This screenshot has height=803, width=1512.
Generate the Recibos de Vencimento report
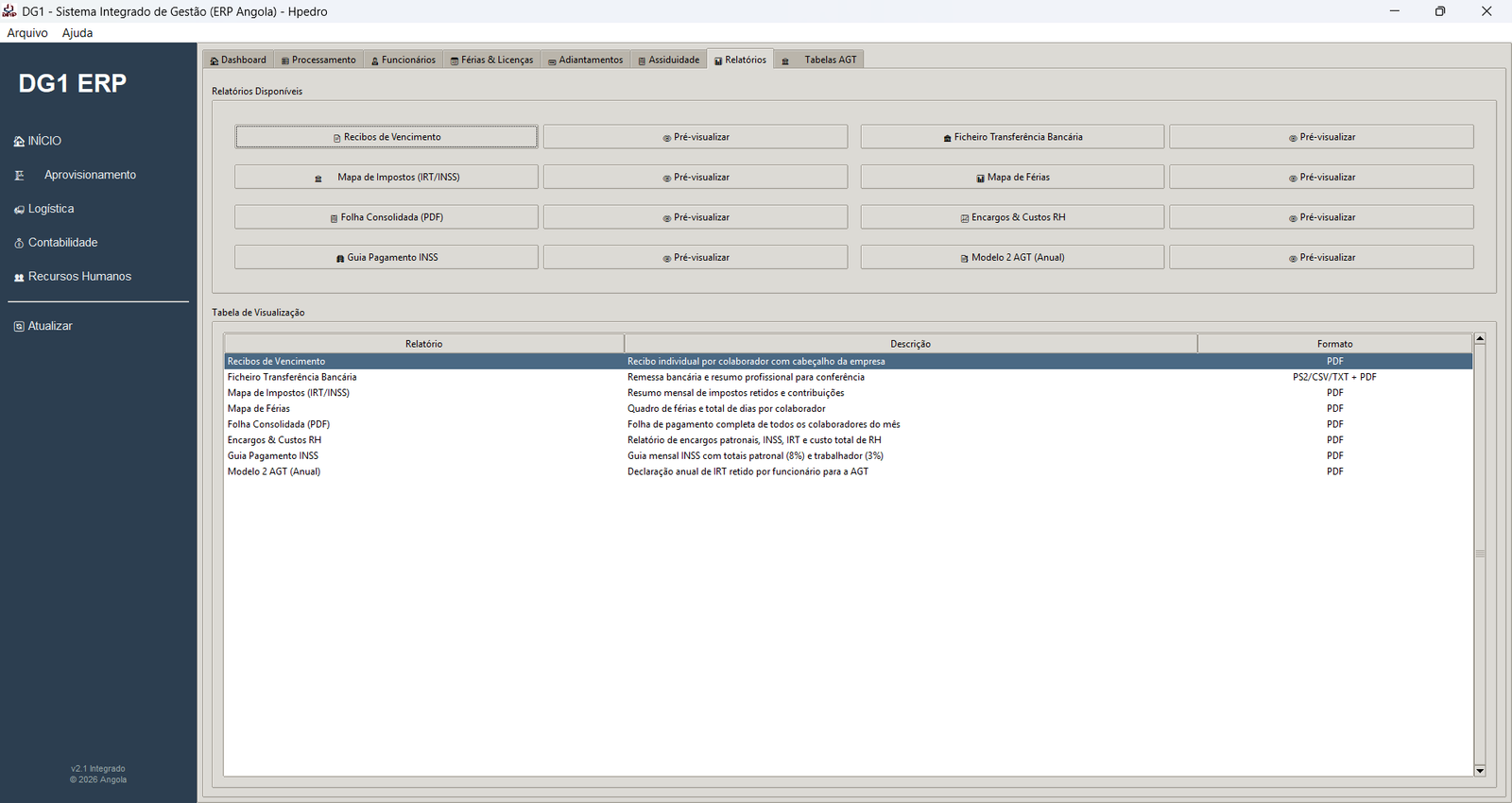click(x=387, y=137)
